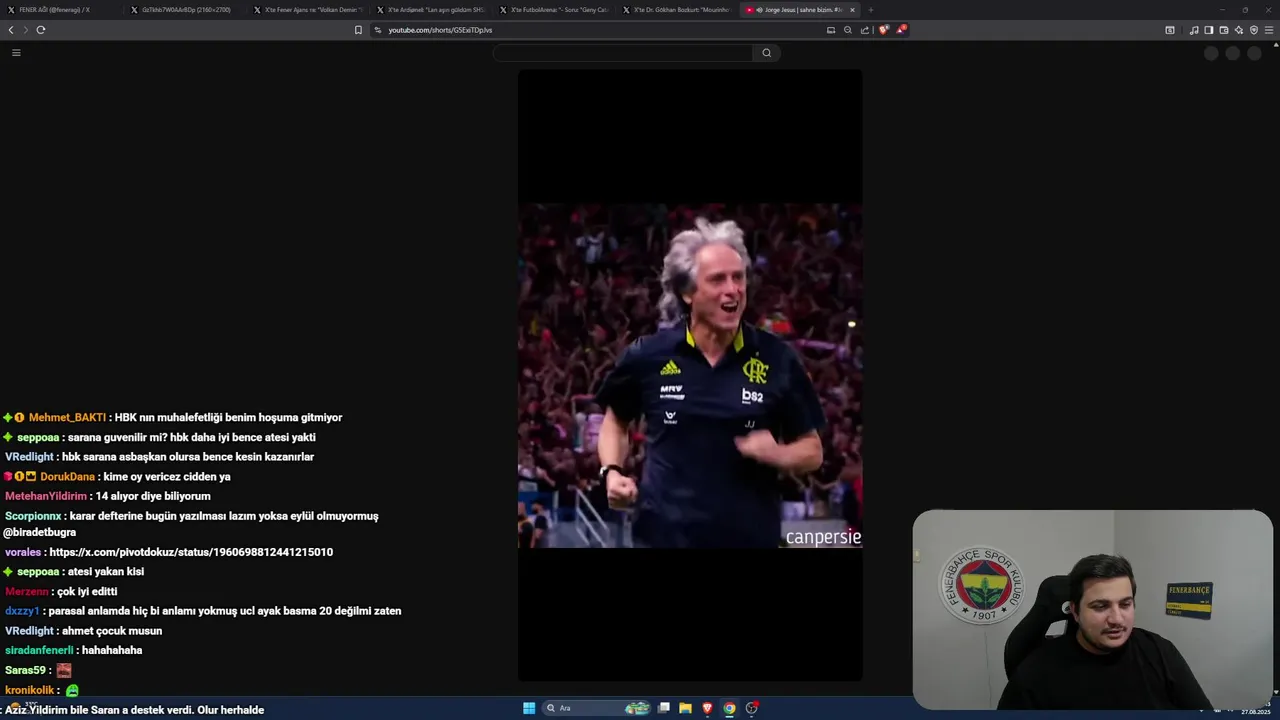Open the taskbar app right of Chrome
This screenshot has width=1280, height=720.
coord(752,708)
